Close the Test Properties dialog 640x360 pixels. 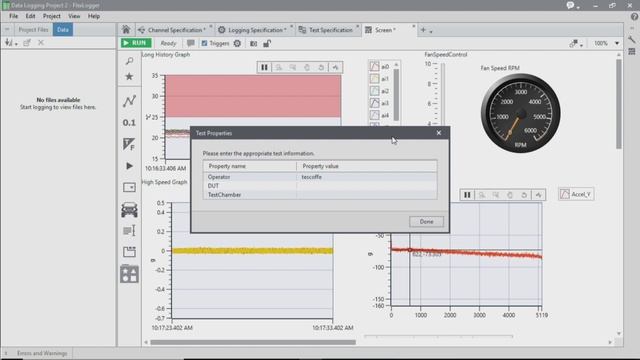click(x=439, y=133)
